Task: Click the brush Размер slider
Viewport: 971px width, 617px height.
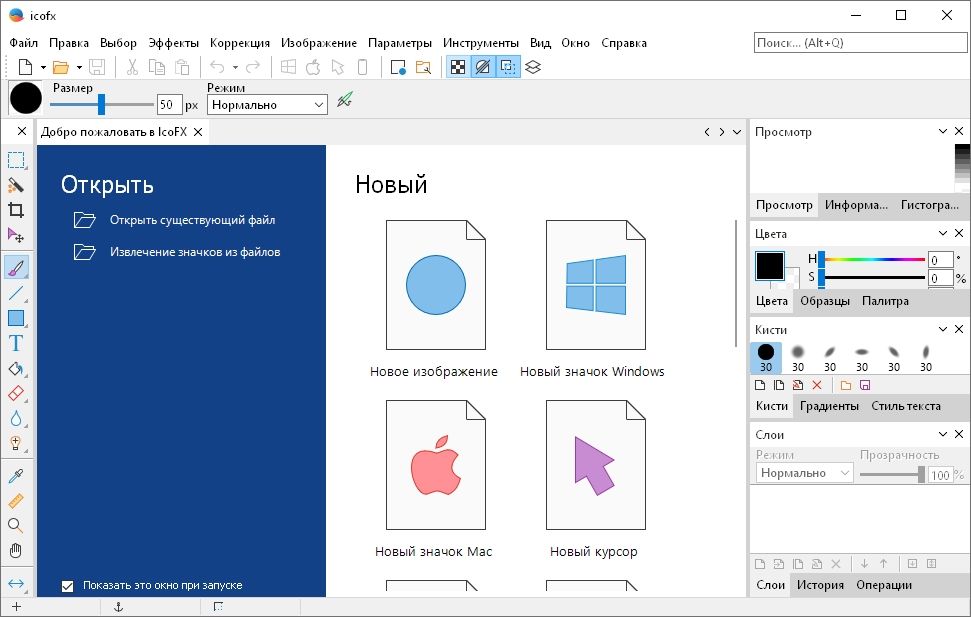Action: (102, 105)
